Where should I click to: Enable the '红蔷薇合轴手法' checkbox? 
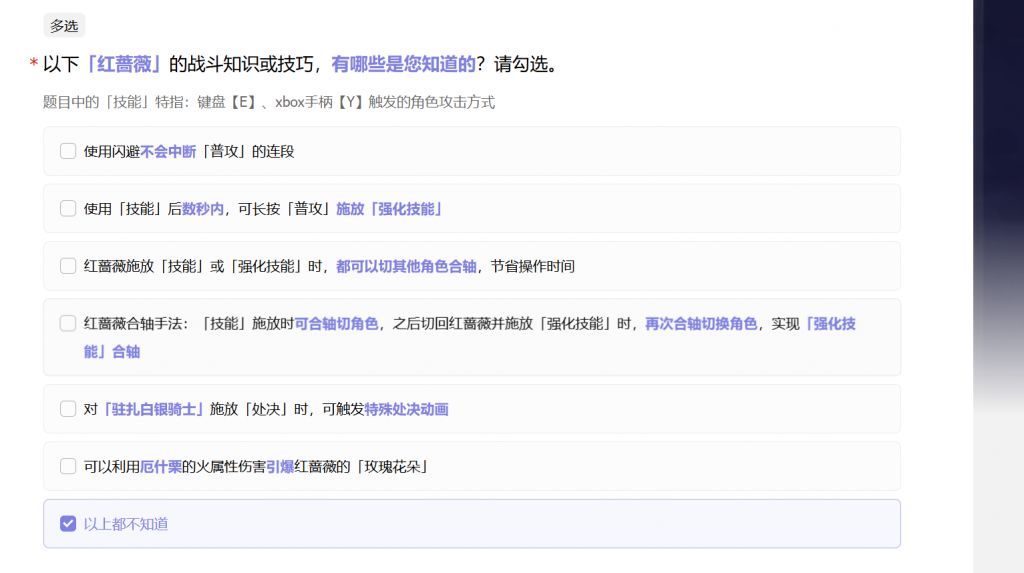coord(68,323)
